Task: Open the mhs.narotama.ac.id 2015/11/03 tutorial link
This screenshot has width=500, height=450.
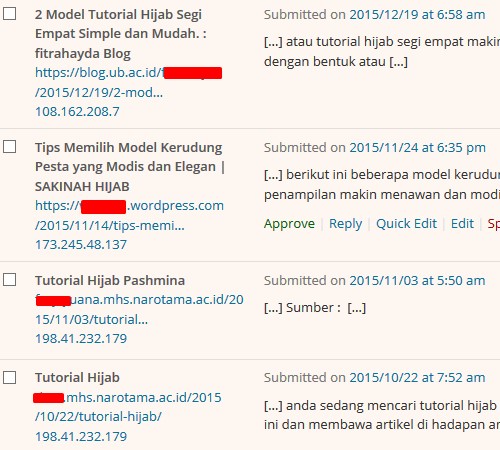Action: pos(139,309)
